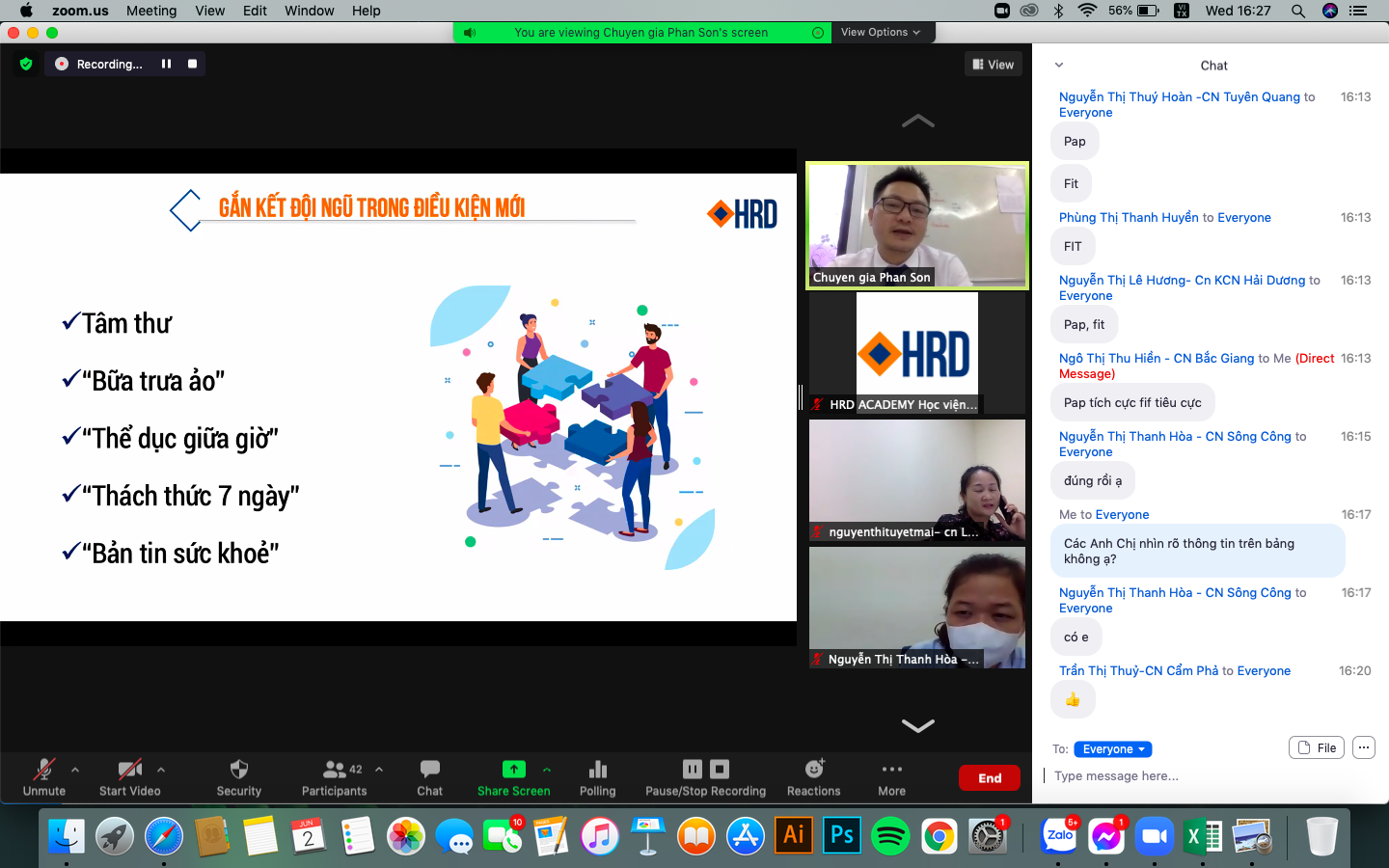The width and height of the screenshot is (1389, 868).
Task: Expand the Participants options arrow
Action: click(x=379, y=770)
